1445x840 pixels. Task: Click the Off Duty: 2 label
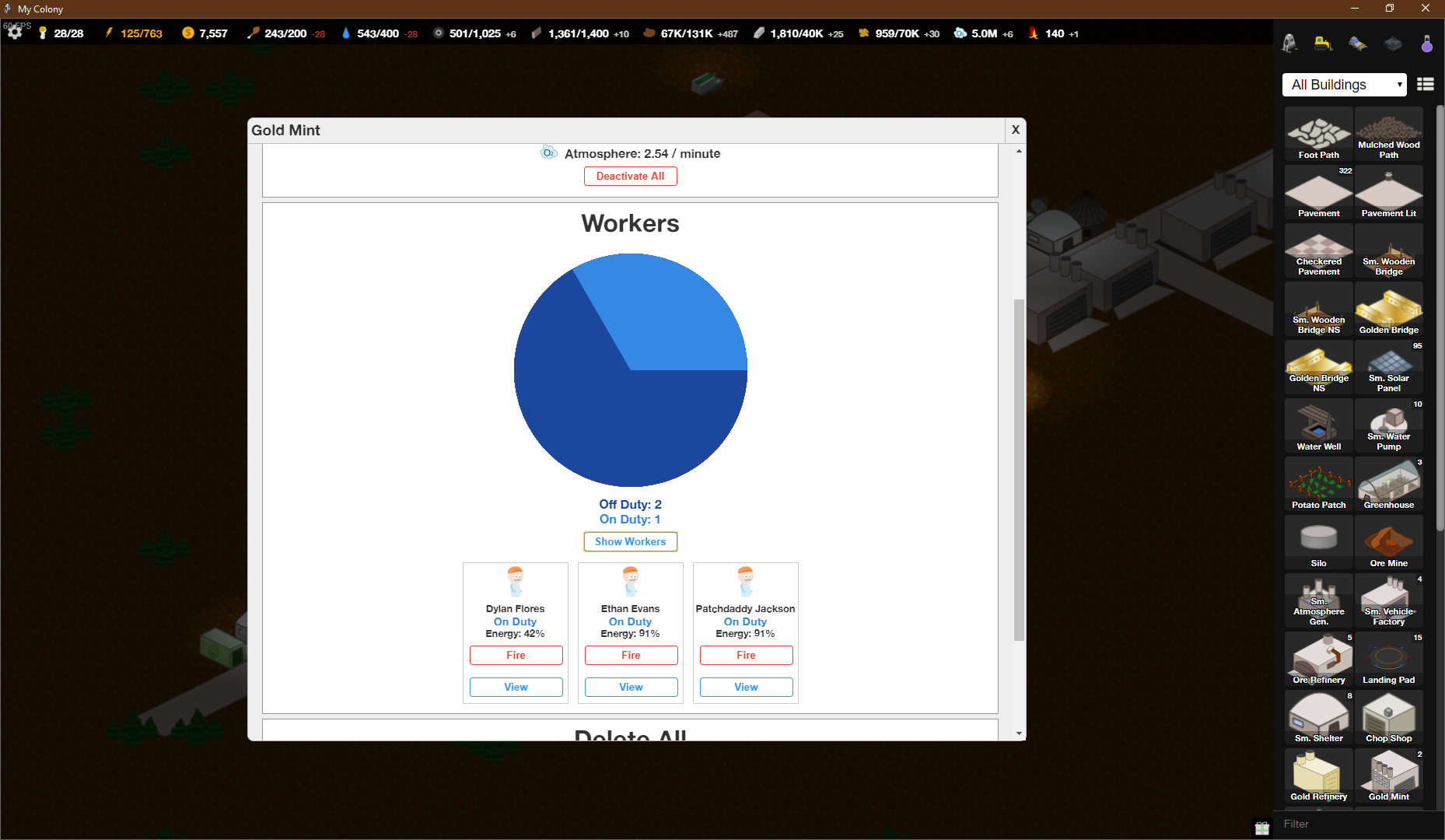click(x=630, y=504)
